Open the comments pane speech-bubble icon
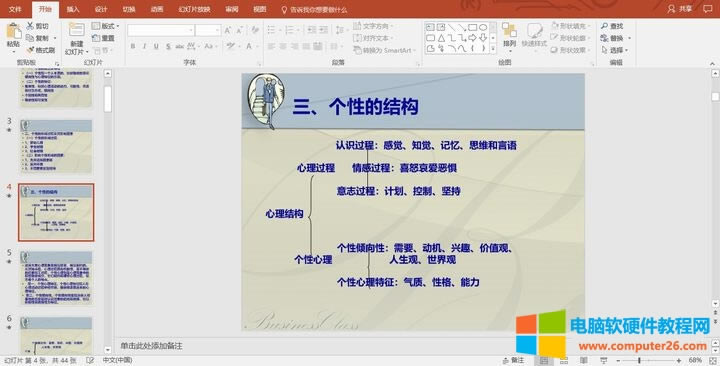 click(x=708, y=9)
